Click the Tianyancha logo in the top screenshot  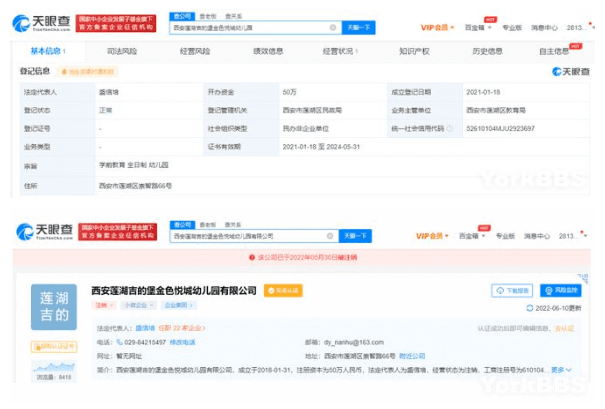click(41, 24)
